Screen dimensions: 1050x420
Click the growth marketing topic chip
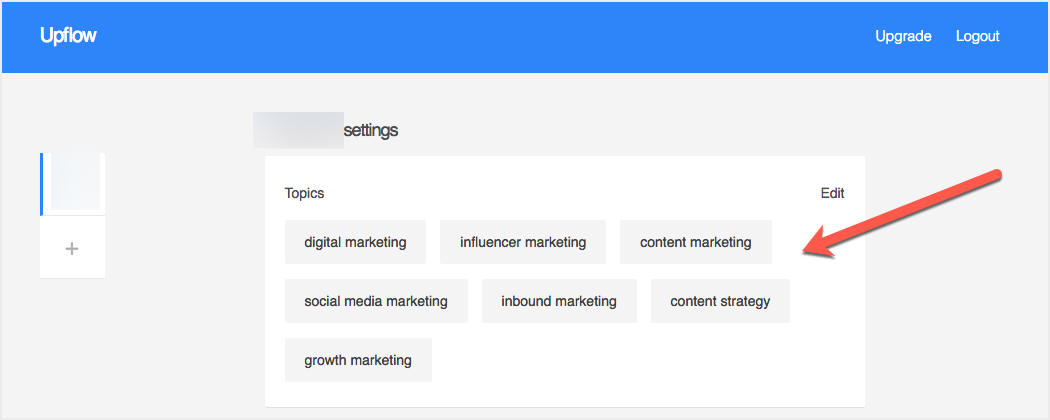pos(358,360)
